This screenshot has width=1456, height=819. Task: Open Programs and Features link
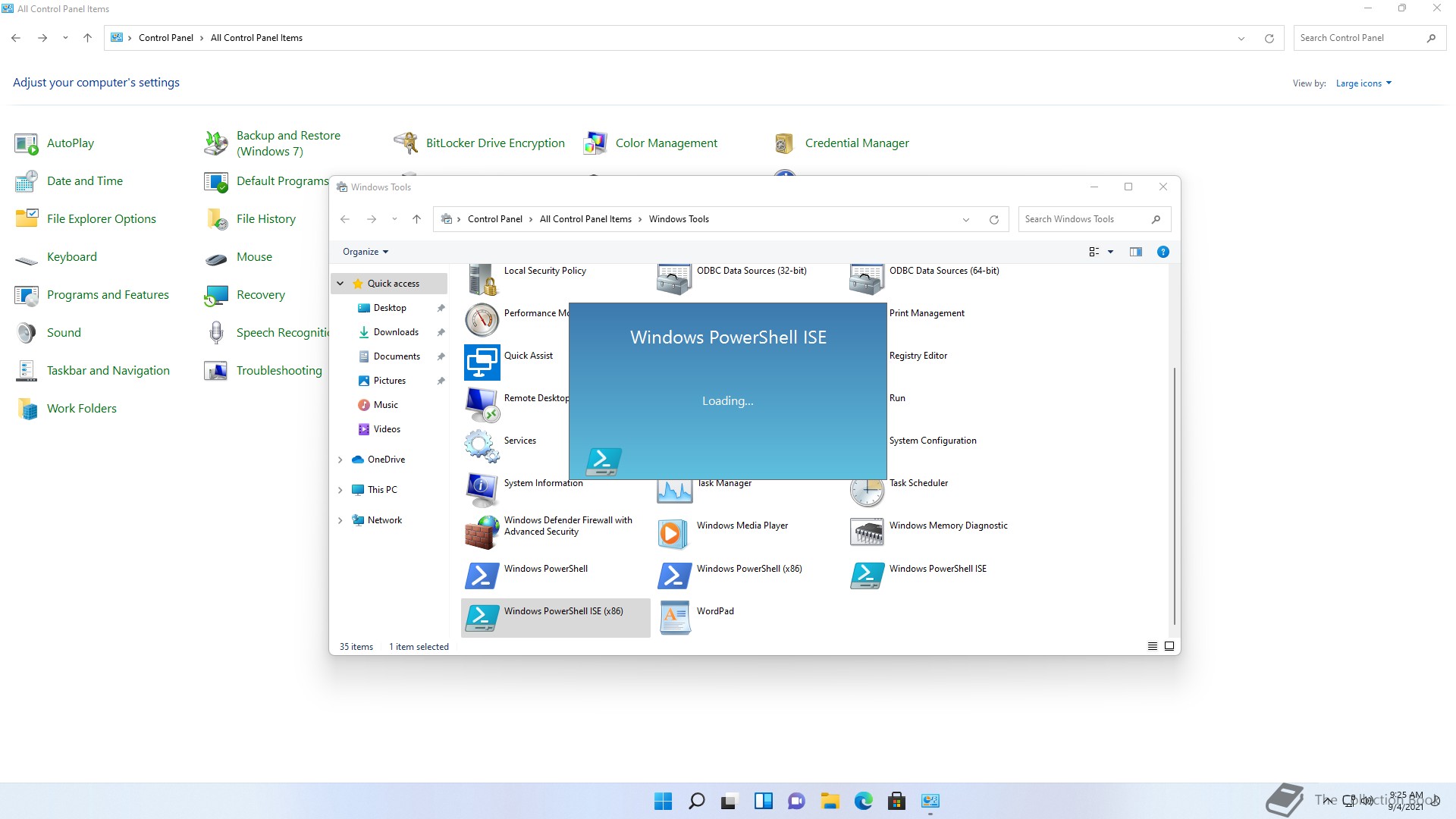108,294
